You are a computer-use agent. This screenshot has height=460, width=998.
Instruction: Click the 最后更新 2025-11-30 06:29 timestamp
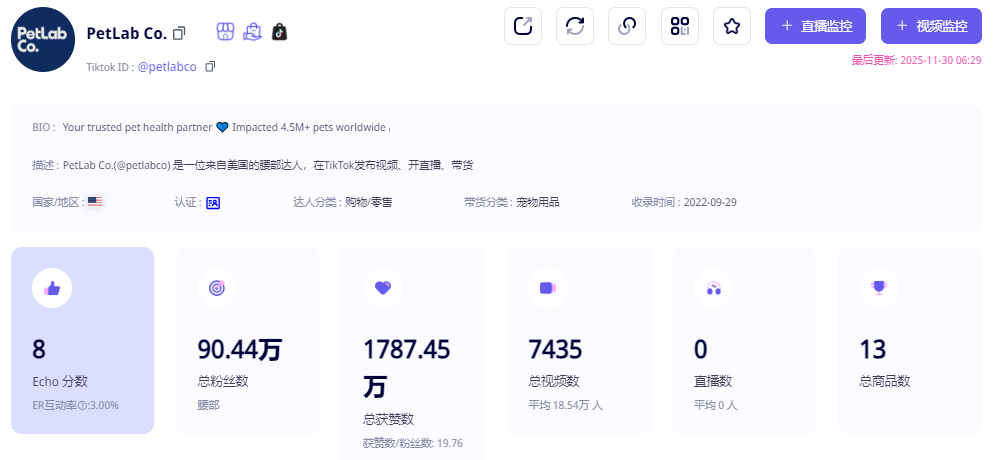pos(917,60)
